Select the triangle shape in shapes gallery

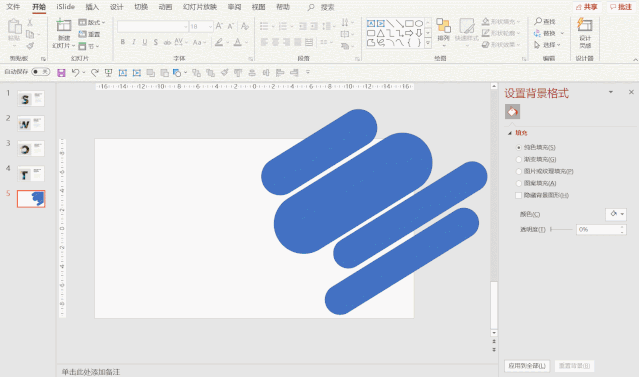(381, 33)
